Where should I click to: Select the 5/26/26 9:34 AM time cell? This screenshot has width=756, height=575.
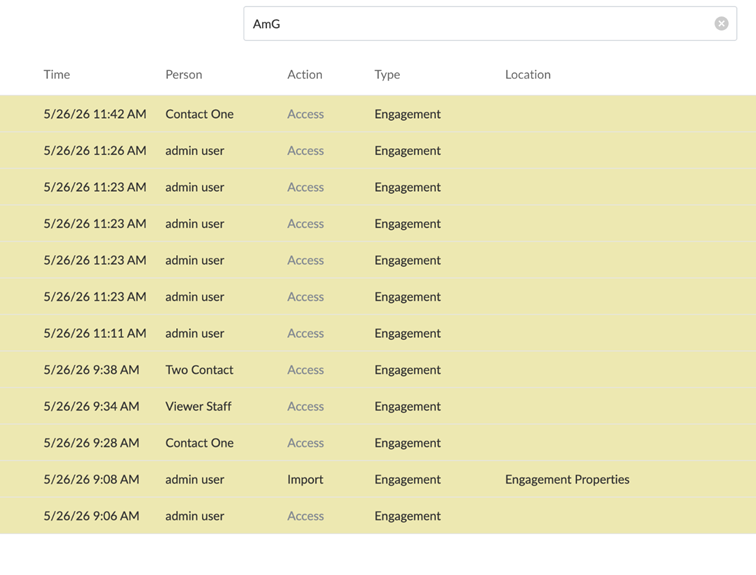(92, 407)
